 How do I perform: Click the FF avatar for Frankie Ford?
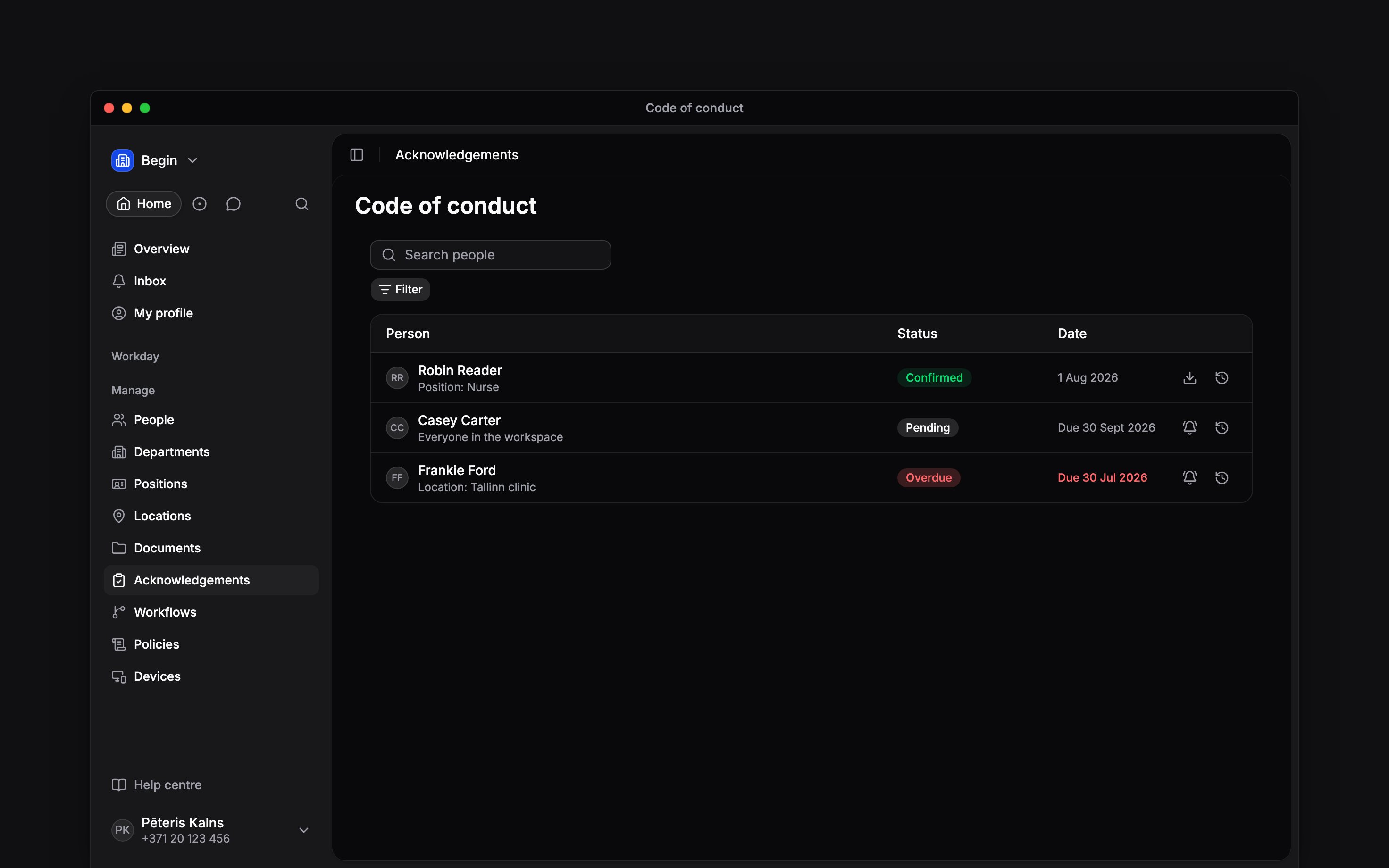(397, 477)
